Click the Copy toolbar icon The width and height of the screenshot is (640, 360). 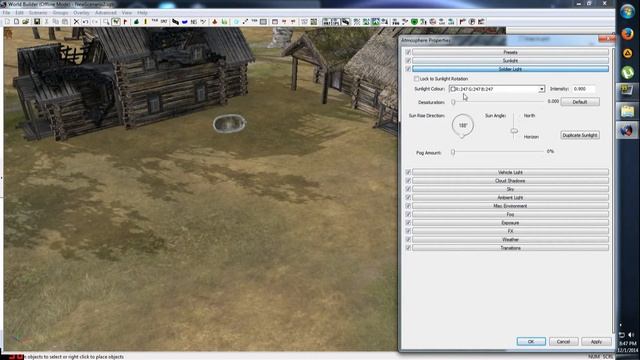tap(56, 22)
